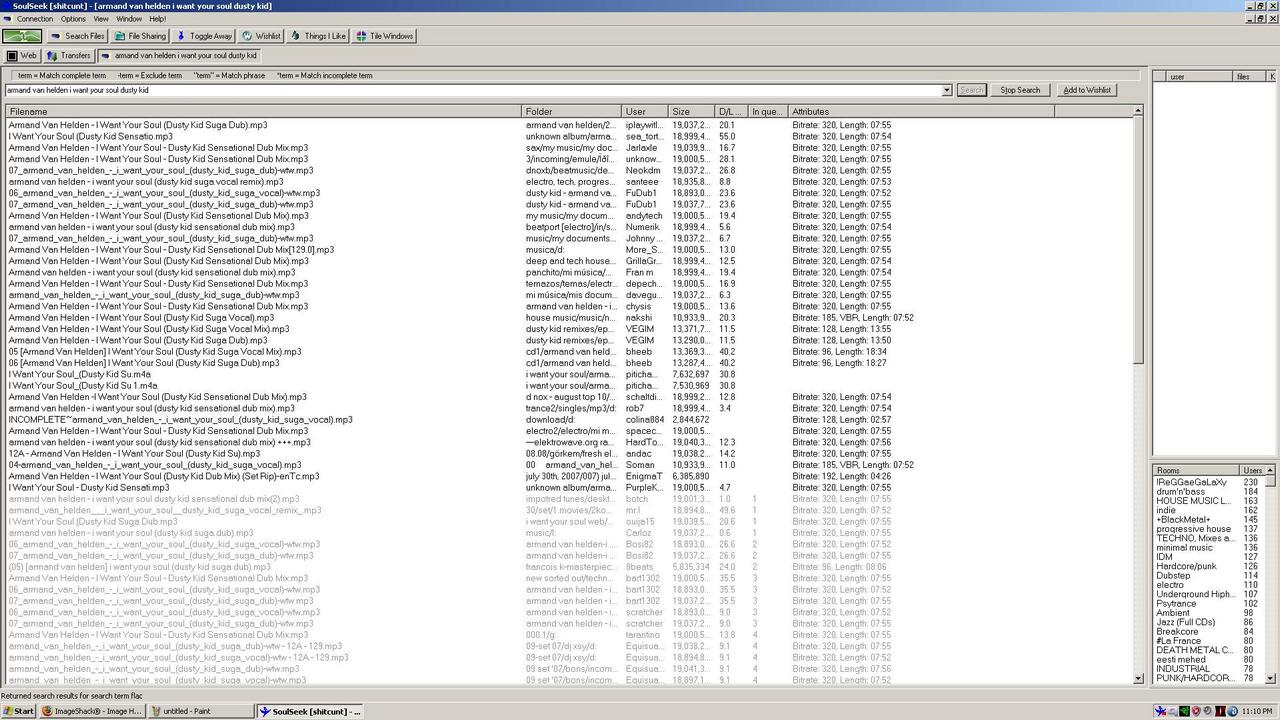Toggle Away status in the toolbar
The width and height of the screenshot is (1280, 720).
click(x=204, y=36)
